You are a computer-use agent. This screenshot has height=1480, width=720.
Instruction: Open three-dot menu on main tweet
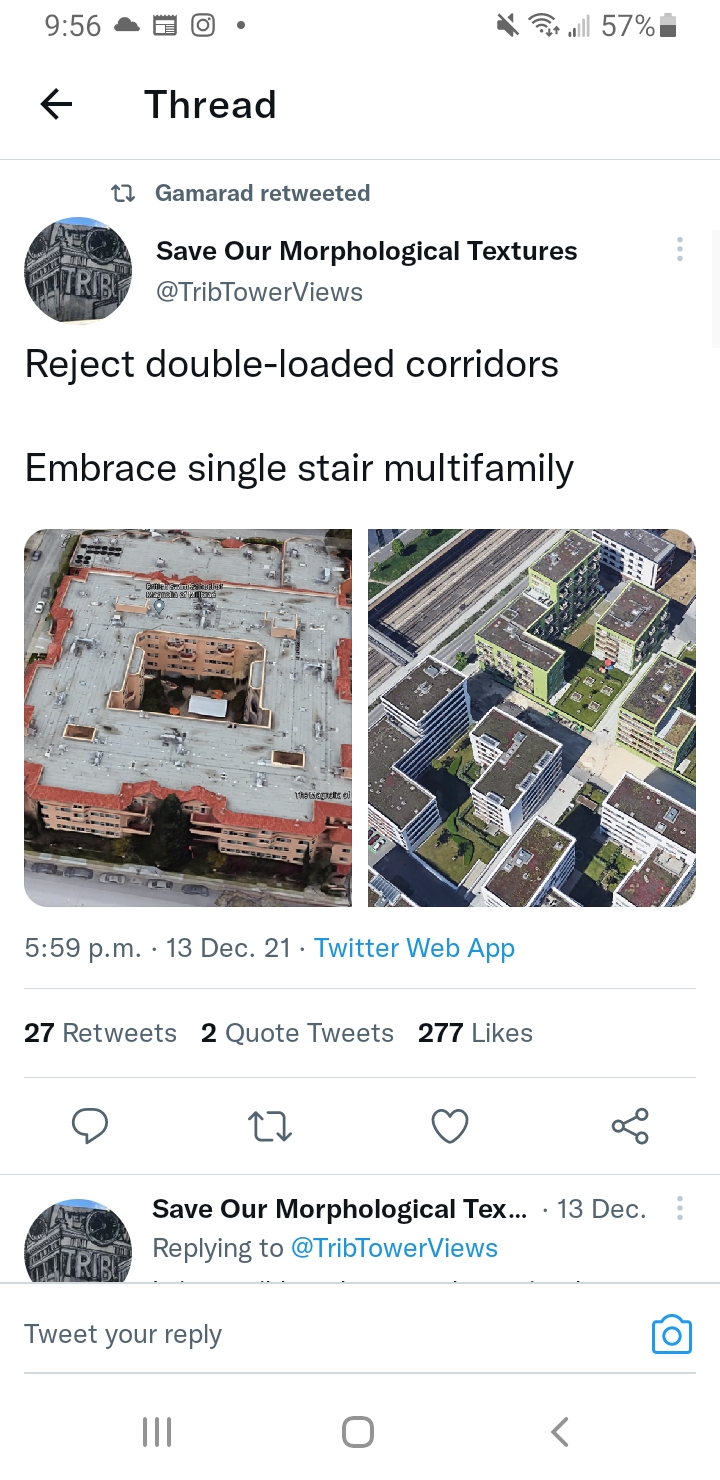point(680,249)
